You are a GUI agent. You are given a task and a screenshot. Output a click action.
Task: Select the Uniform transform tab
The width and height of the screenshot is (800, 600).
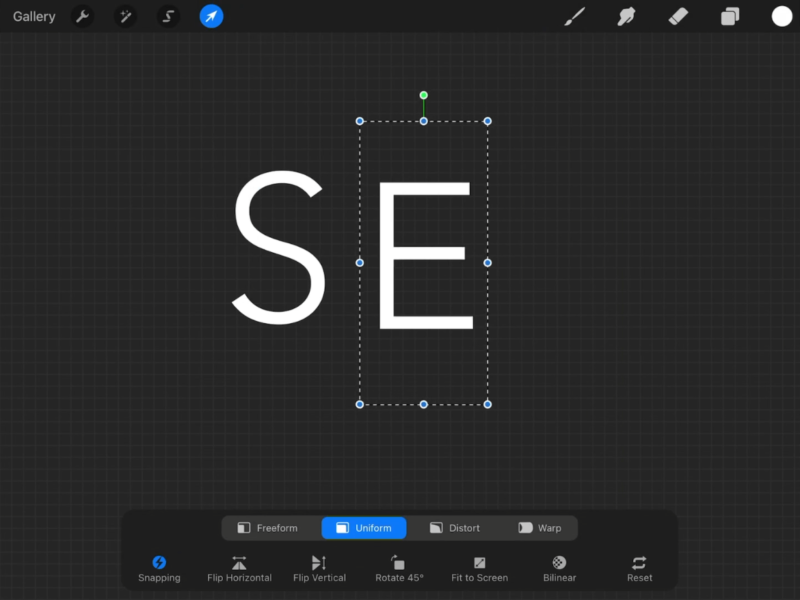point(363,527)
